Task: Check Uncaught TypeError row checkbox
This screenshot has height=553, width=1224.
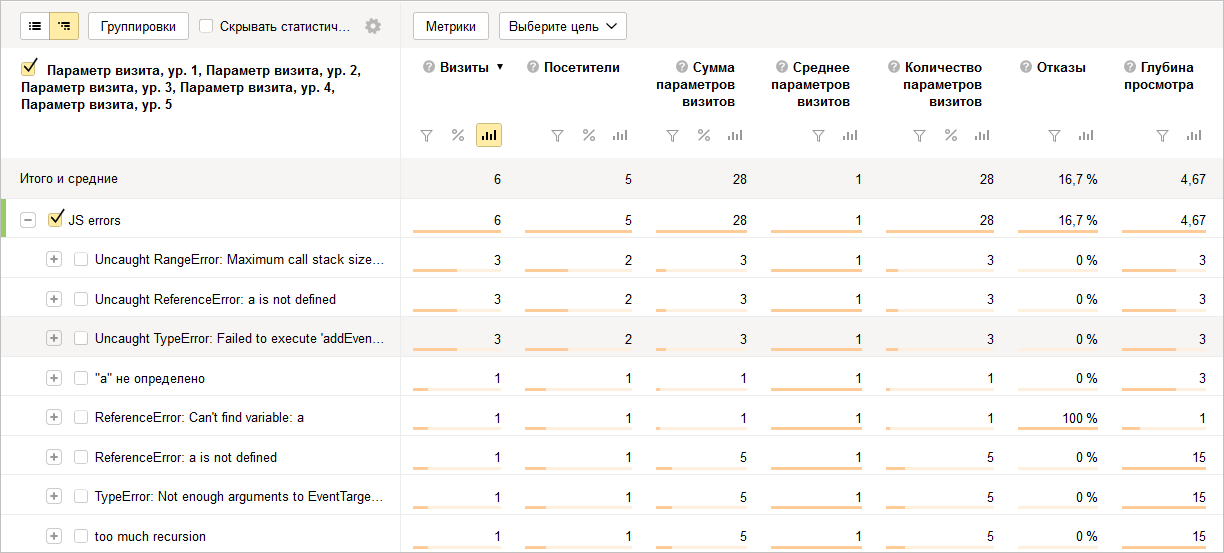Action: [x=81, y=339]
